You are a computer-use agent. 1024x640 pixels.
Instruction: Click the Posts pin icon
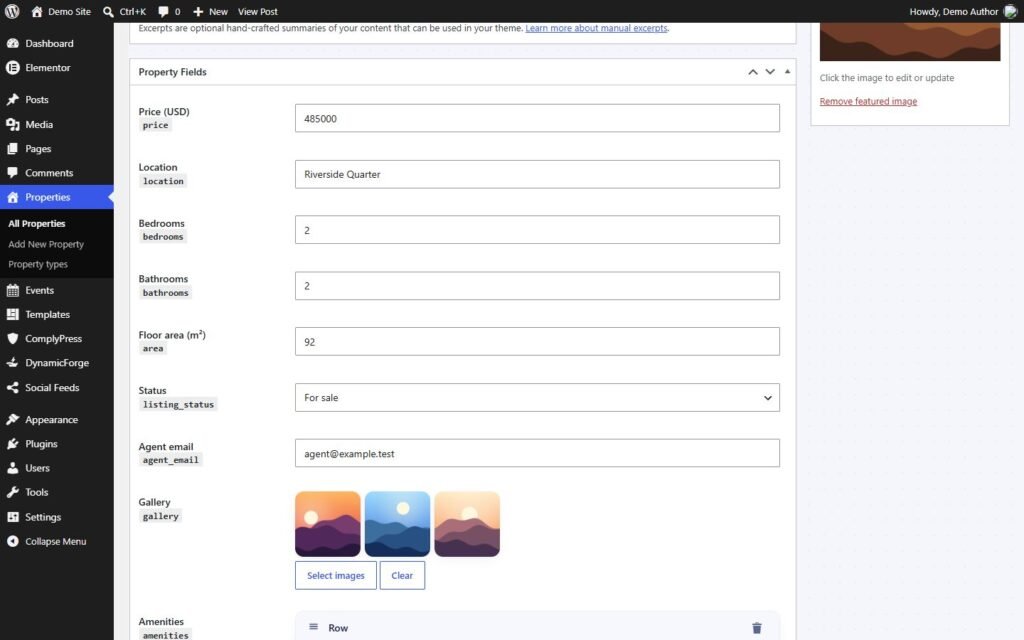(x=12, y=99)
